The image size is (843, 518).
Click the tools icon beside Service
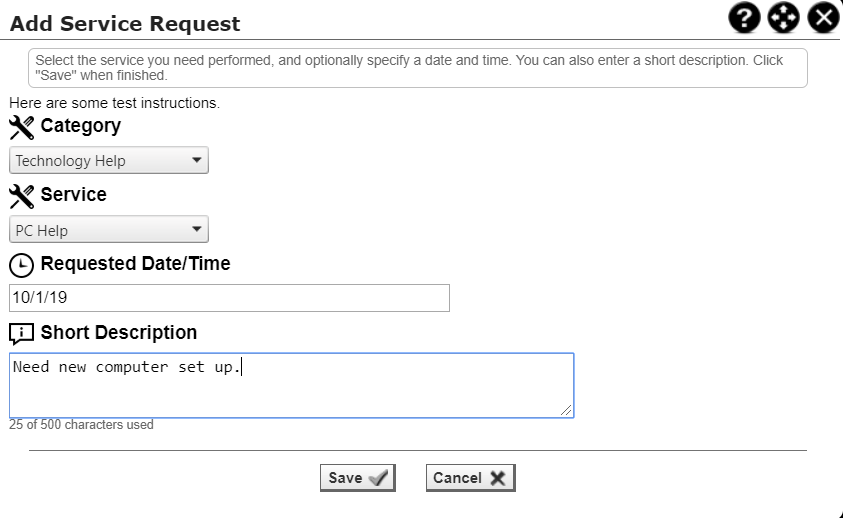21,195
